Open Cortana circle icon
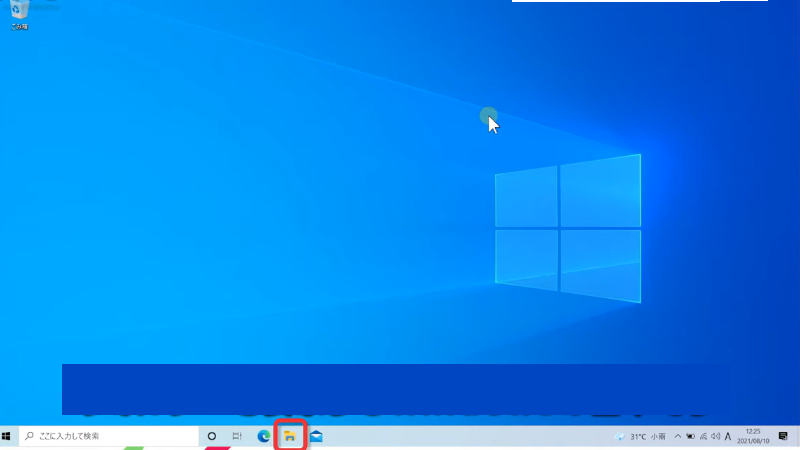800x450 pixels. tap(212, 436)
